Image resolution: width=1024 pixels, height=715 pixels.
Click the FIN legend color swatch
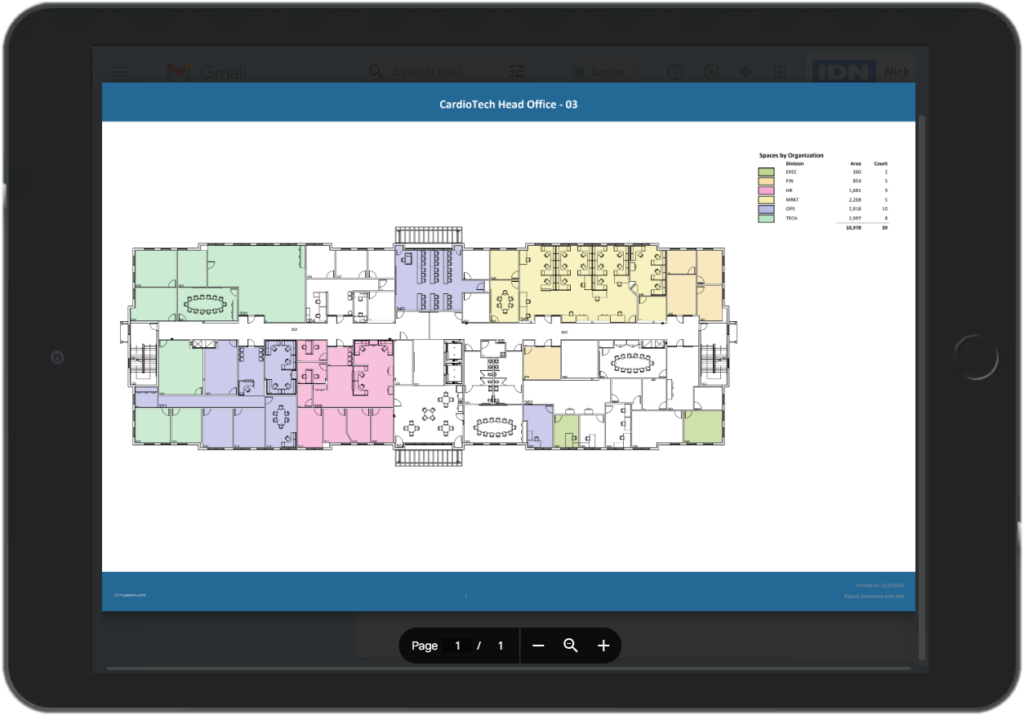766,181
